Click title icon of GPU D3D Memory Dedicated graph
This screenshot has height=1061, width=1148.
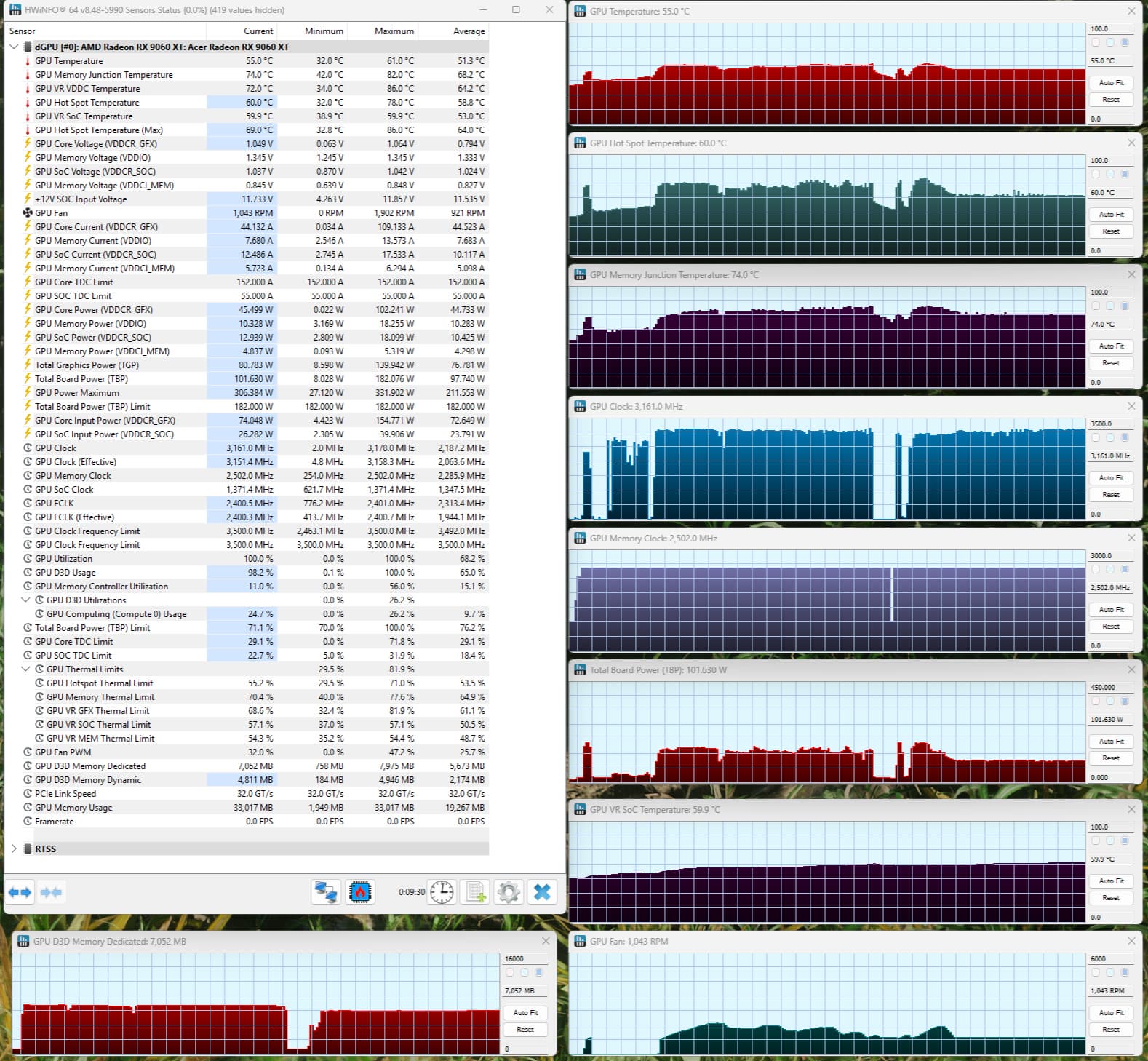pos(23,942)
